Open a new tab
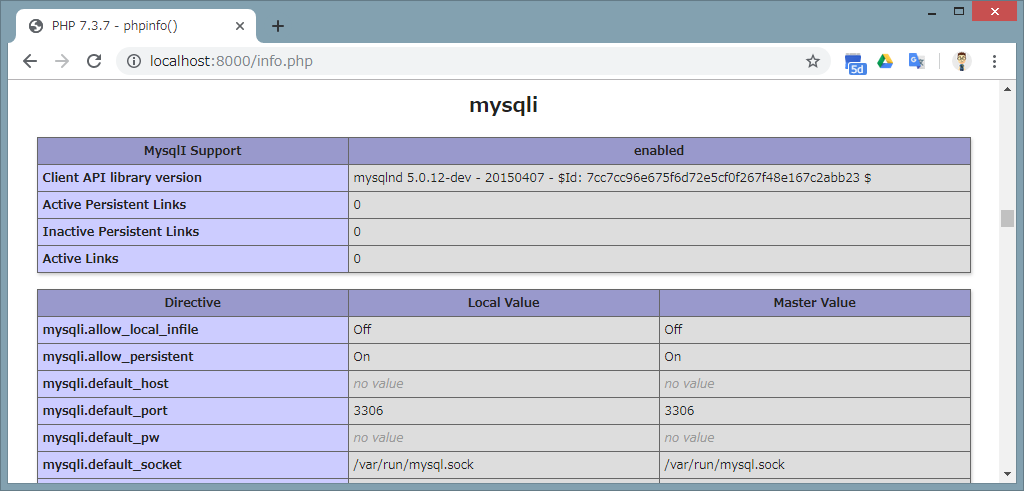The width and height of the screenshot is (1024, 491). coord(278,26)
